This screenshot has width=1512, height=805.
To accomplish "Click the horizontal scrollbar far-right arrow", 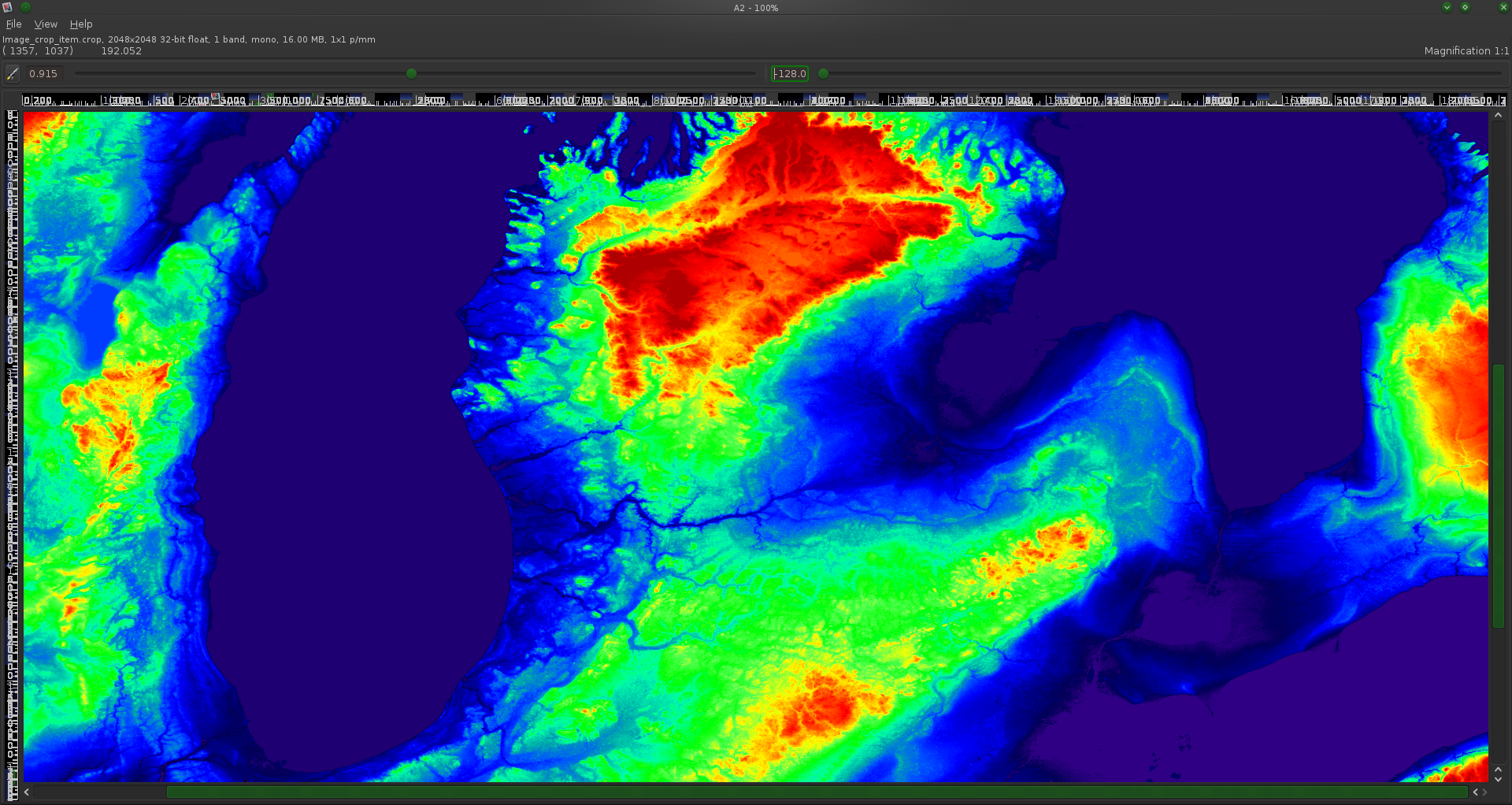I will (1485, 792).
